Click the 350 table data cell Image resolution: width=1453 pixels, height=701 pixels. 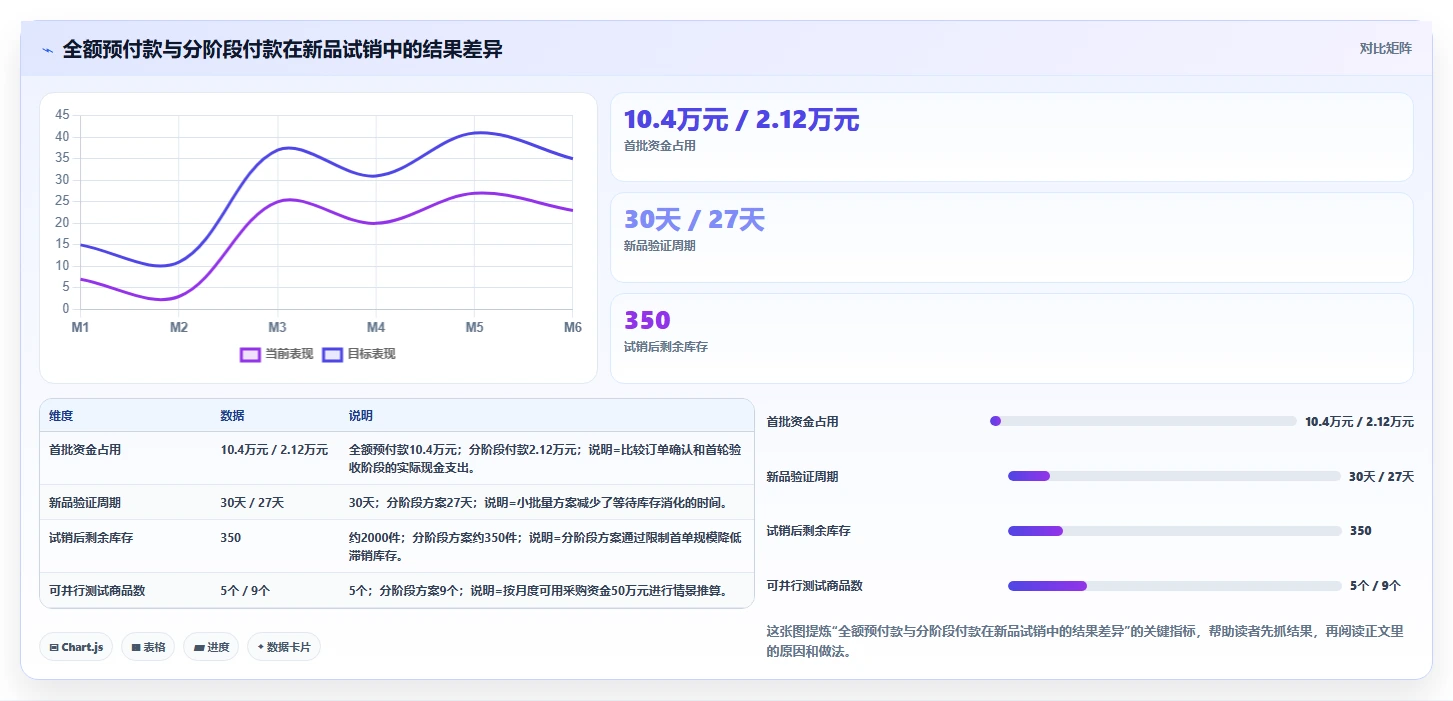230,538
